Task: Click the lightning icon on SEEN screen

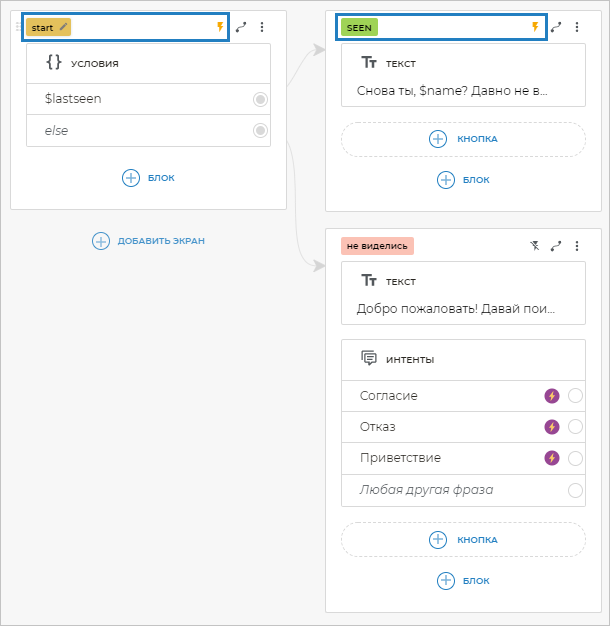Action: click(x=535, y=27)
